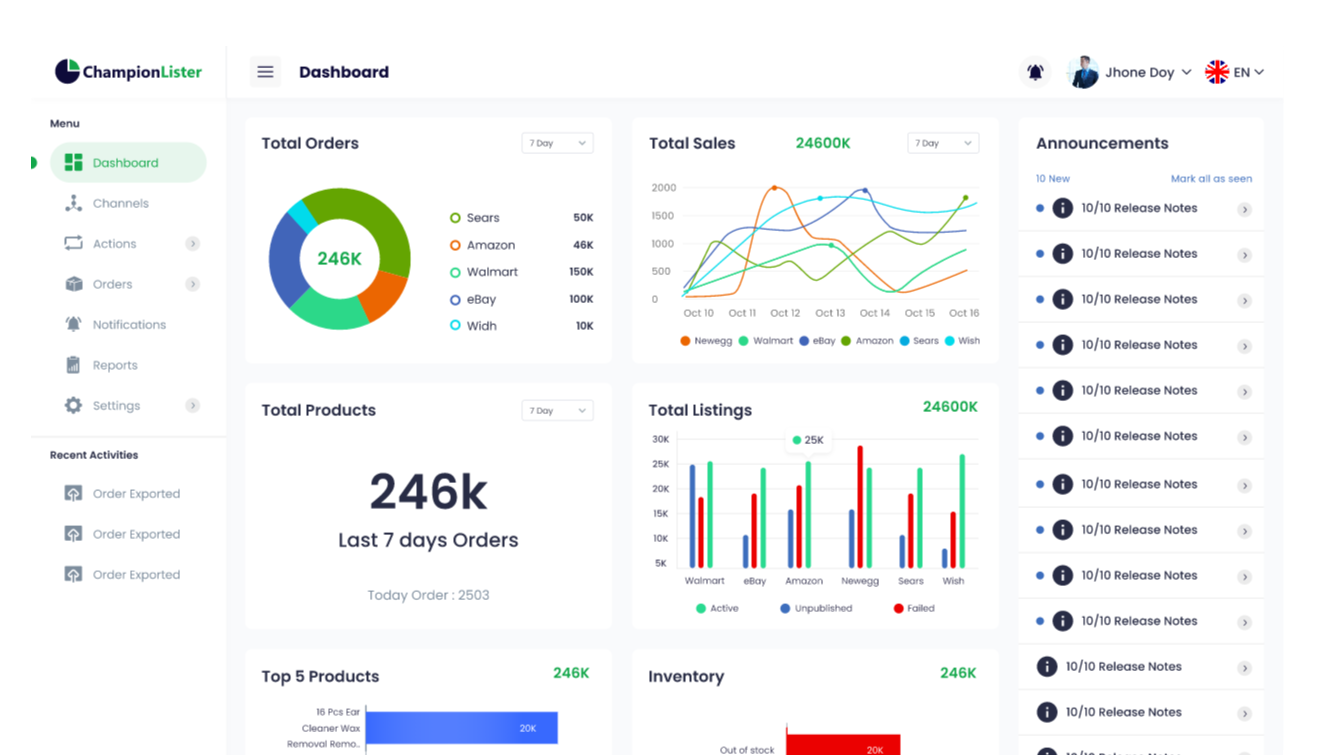
Task: Go to Channels in the sidebar
Action: tap(121, 203)
